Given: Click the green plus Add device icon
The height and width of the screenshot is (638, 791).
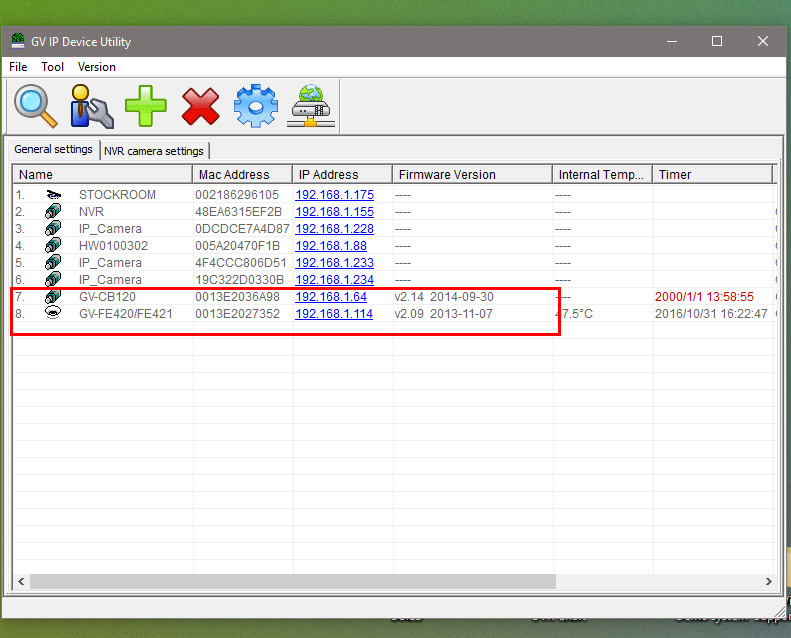Looking at the screenshot, I should click(146, 106).
